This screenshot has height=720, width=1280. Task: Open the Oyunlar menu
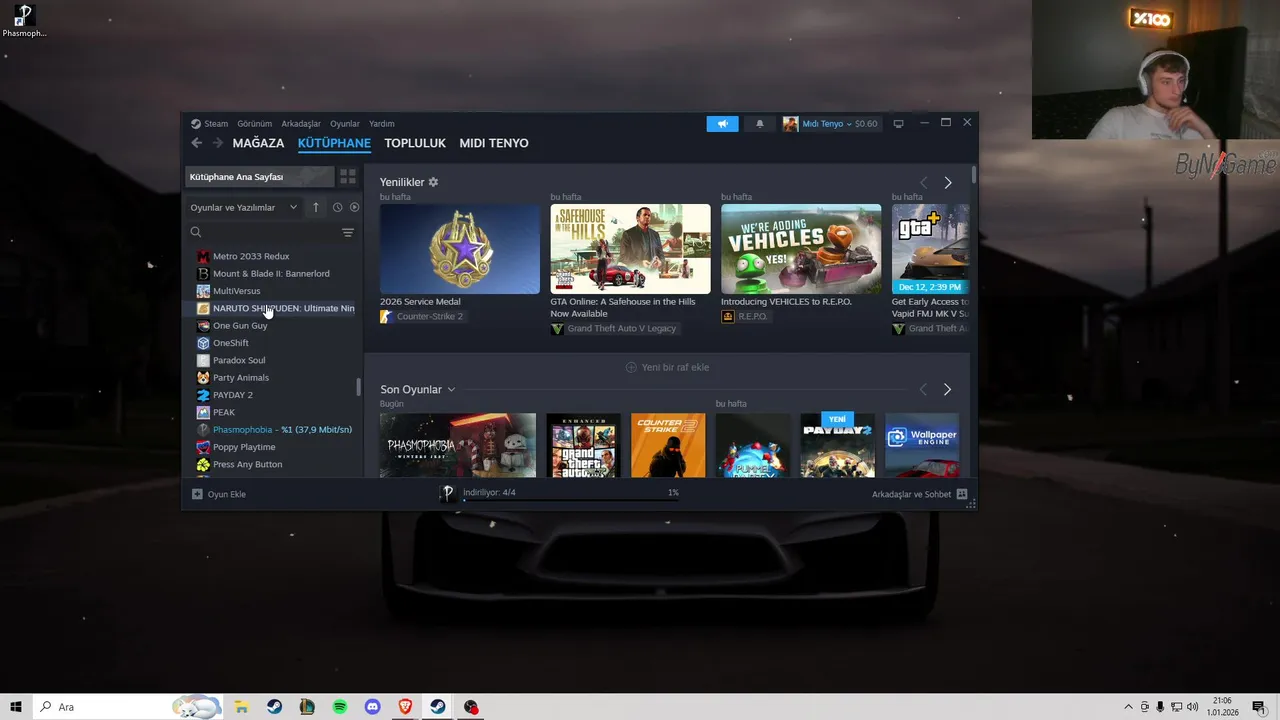pyautogui.click(x=345, y=124)
